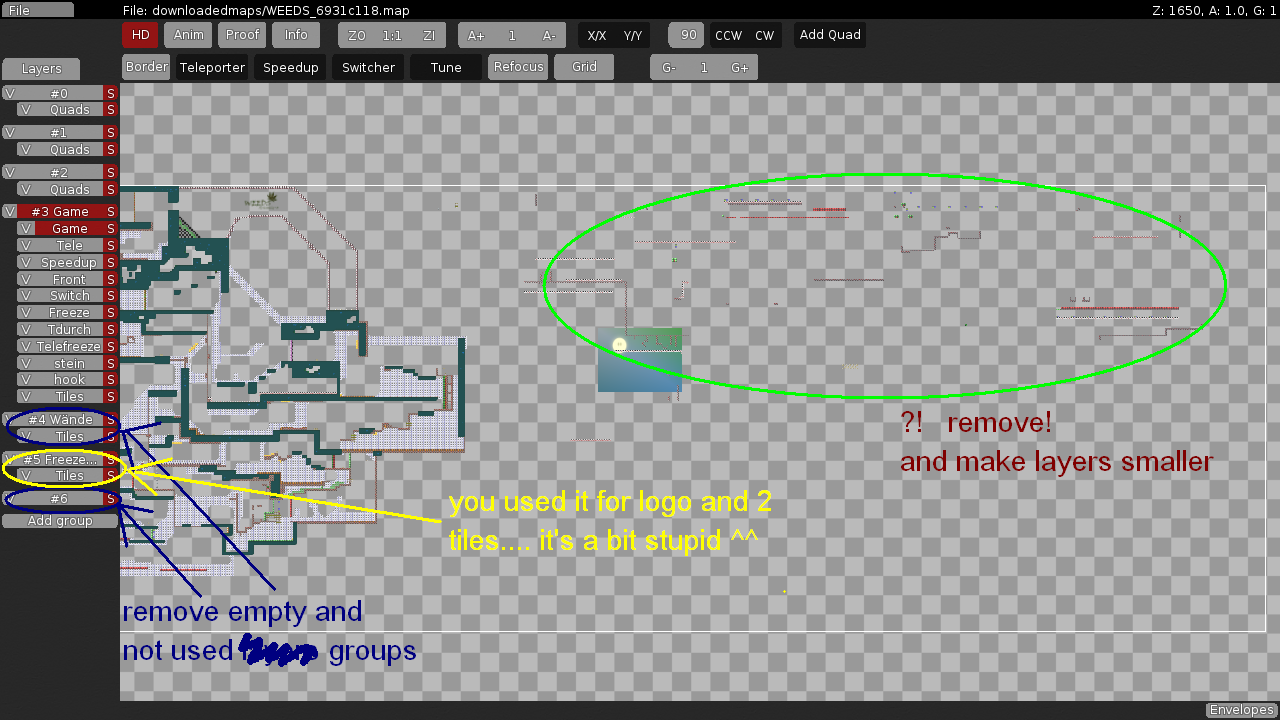The width and height of the screenshot is (1280, 720).
Task: Rotate counter-clockwise with CCW button
Action: (x=728, y=35)
